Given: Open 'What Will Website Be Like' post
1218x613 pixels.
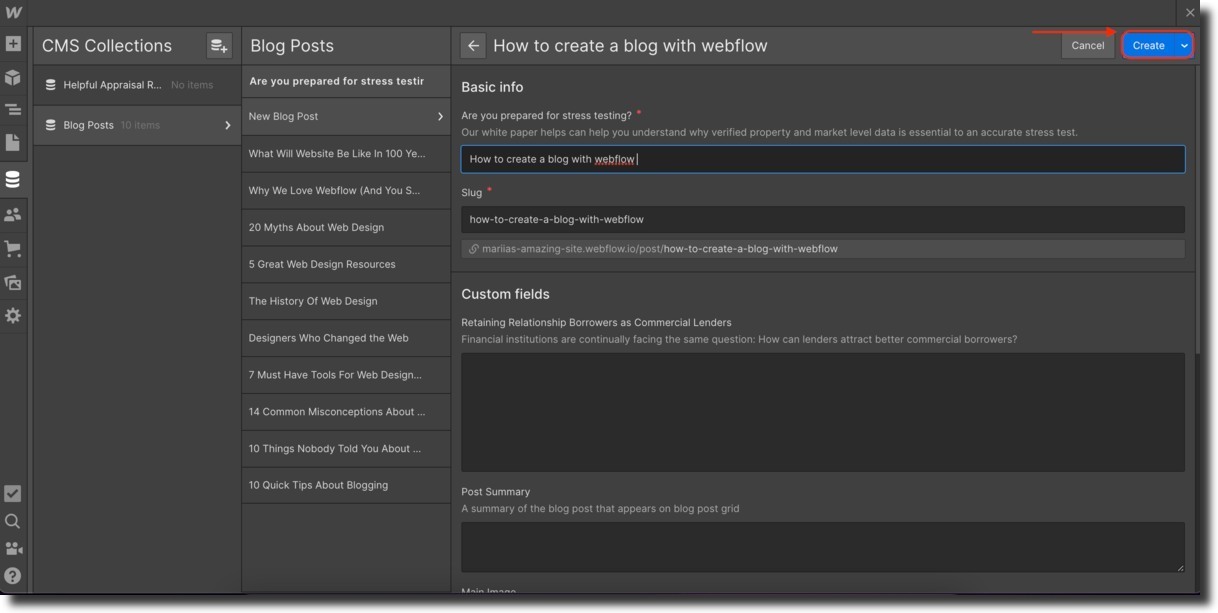Looking at the screenshot, I should (346, 154).
